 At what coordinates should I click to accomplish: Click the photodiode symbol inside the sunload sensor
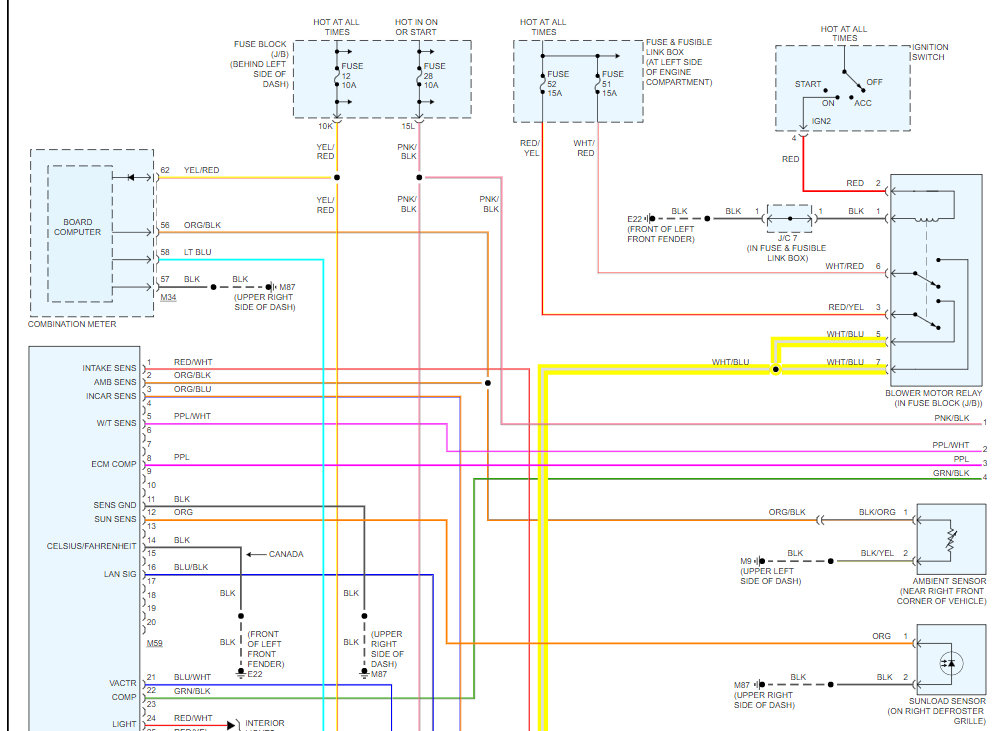[x=951, y=663]
